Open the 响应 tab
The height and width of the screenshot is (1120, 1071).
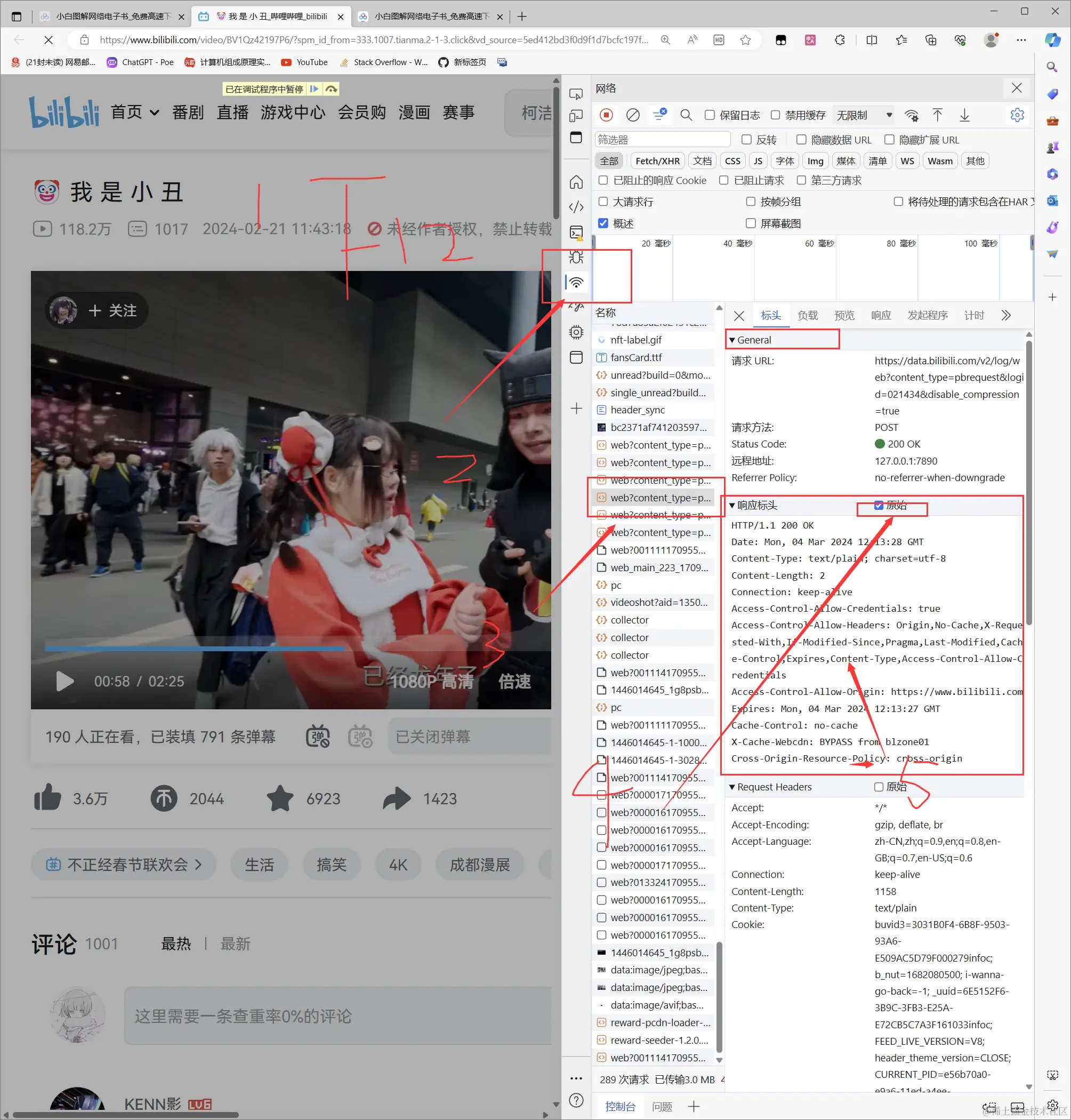click(x=880, y=315)
